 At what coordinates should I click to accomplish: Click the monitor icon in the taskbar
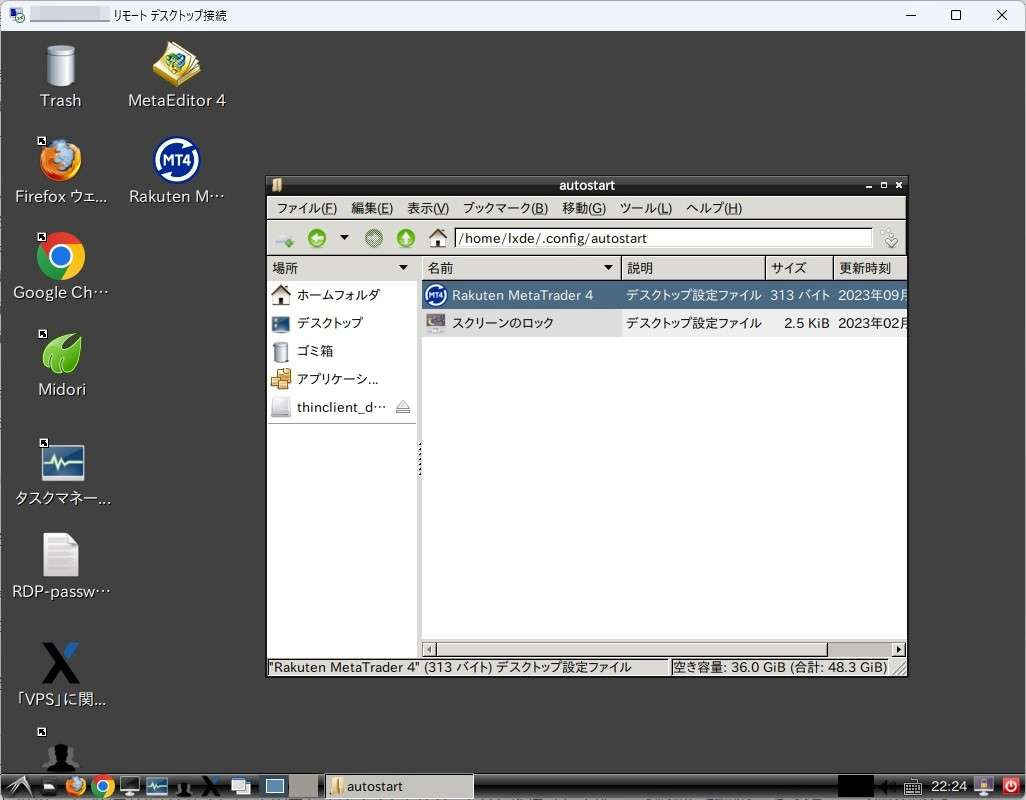(x=130, y=786)
